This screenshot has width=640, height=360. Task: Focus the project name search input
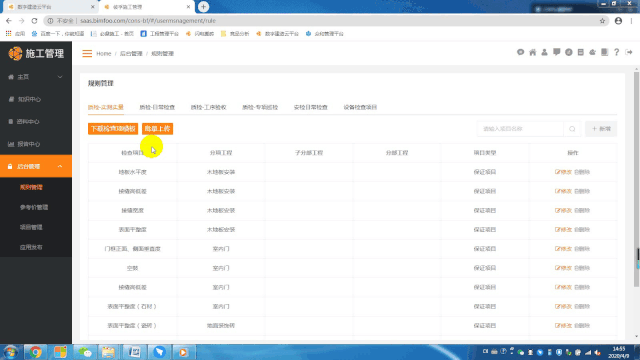coord(520,129)
